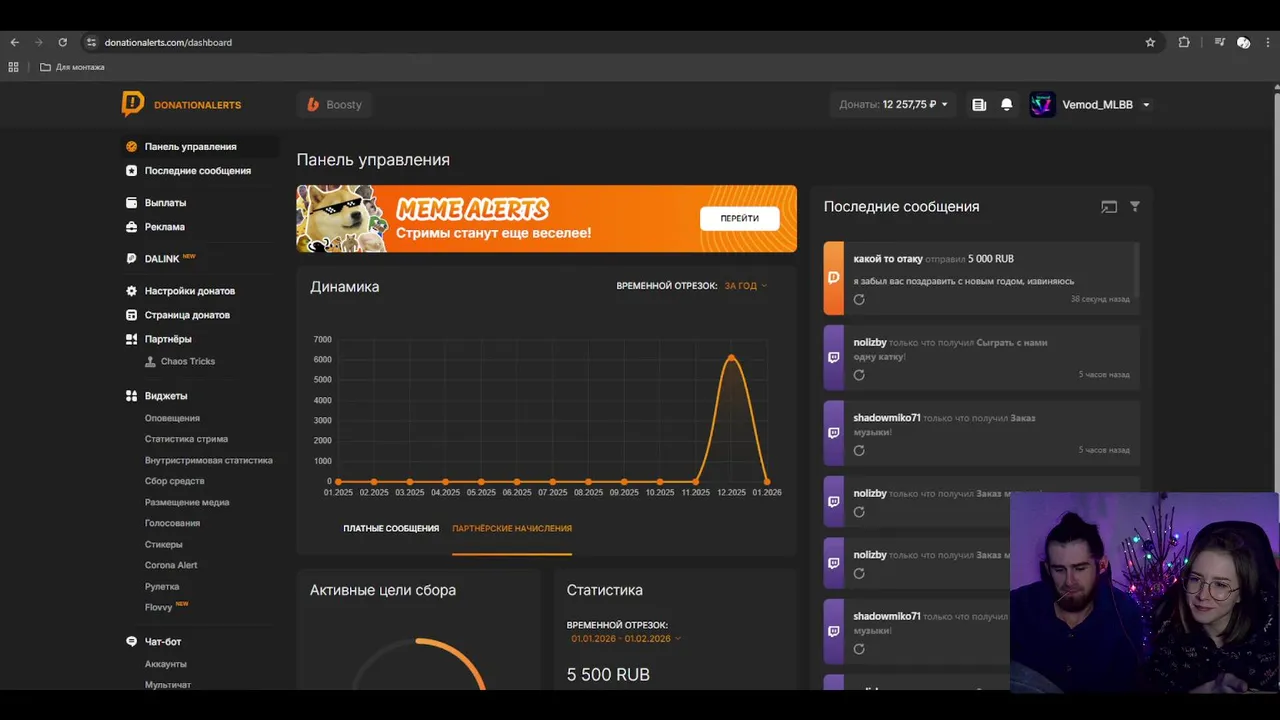Open Chaos Tricks partner link
Screen dimensions: 1280x720
187,361
